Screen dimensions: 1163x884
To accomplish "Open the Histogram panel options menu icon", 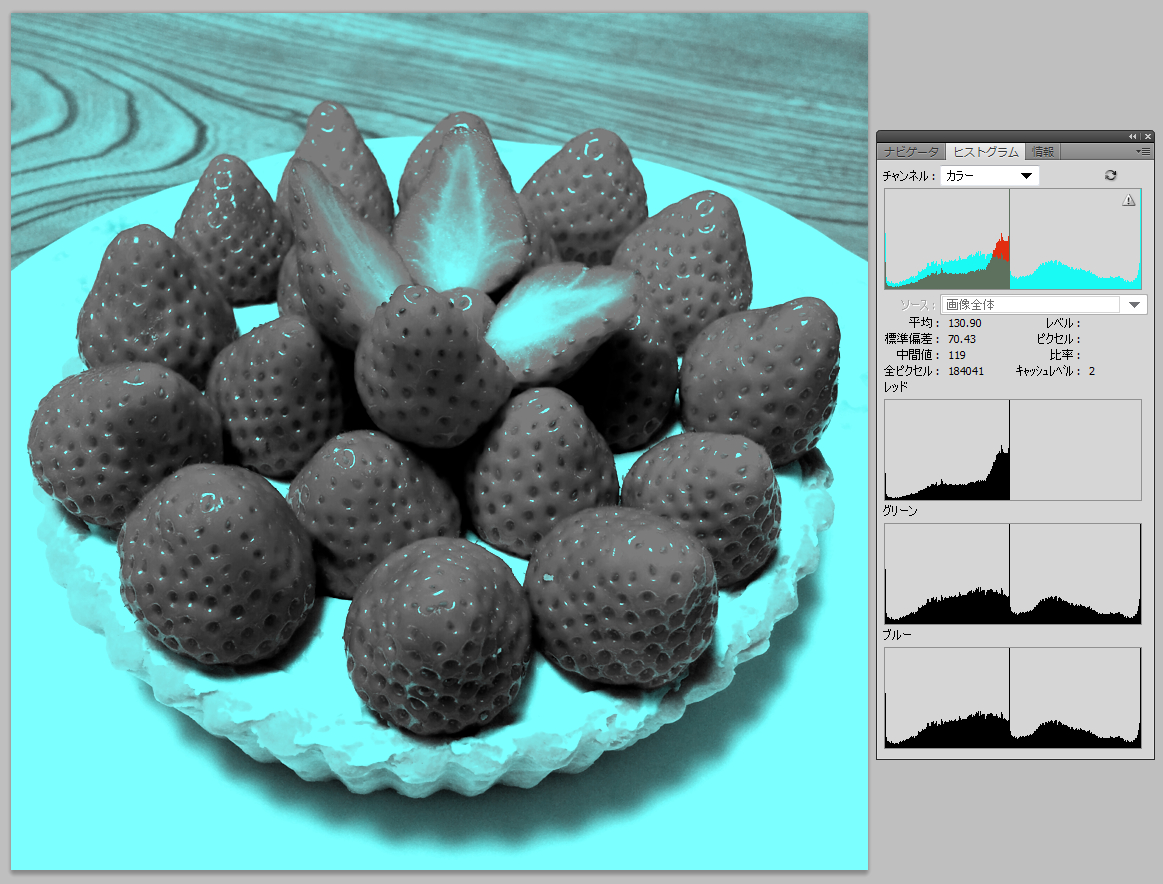I will point(1143,151).
